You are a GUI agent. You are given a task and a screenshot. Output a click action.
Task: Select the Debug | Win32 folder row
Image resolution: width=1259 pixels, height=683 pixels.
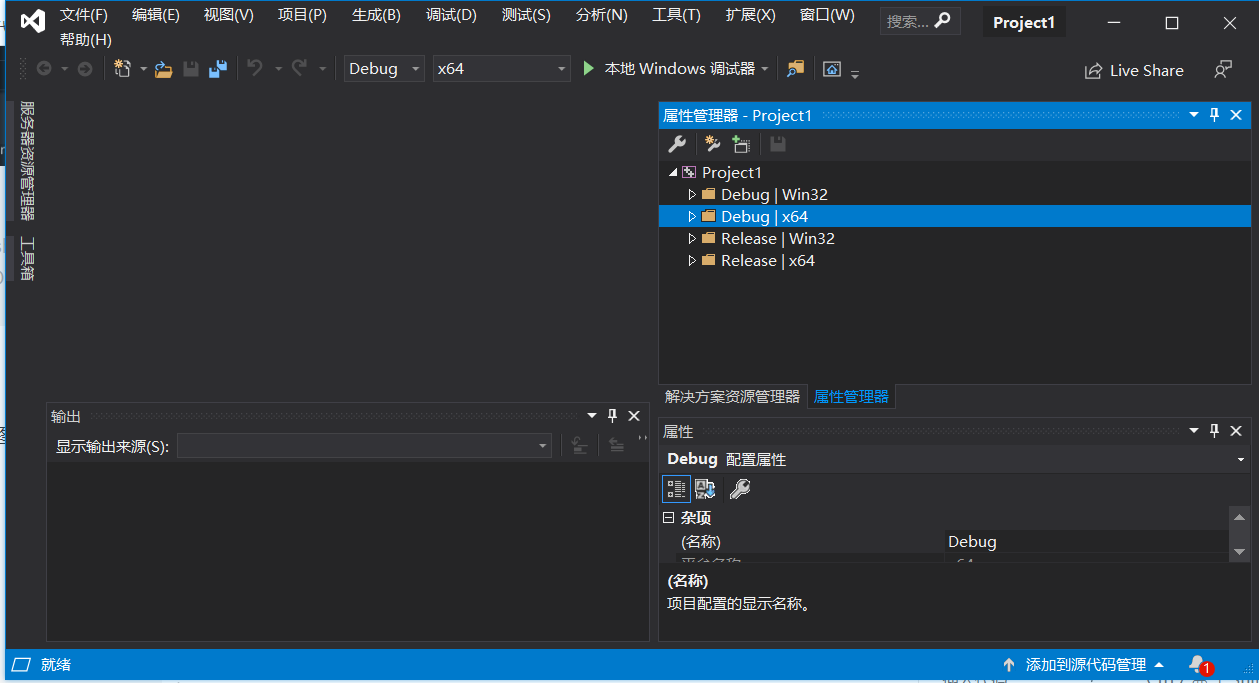[x=955, y=195]
